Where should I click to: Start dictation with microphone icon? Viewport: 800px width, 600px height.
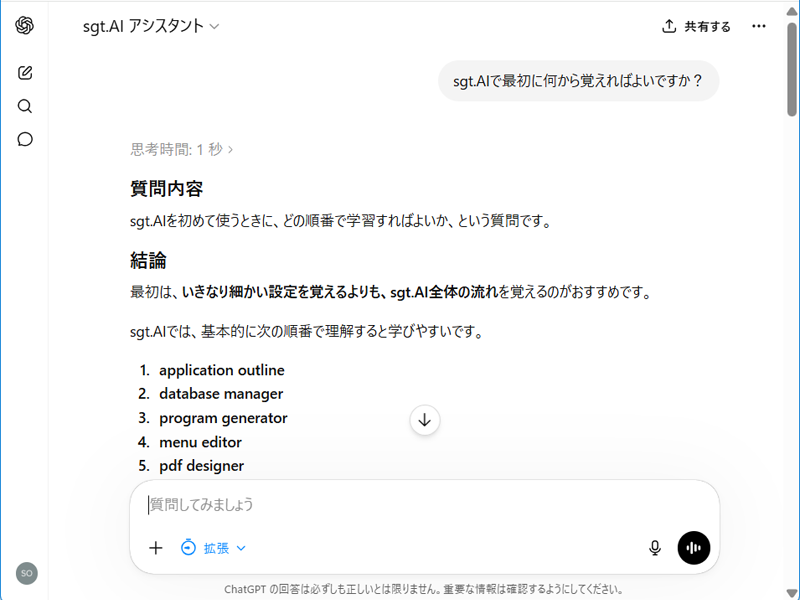655,548
